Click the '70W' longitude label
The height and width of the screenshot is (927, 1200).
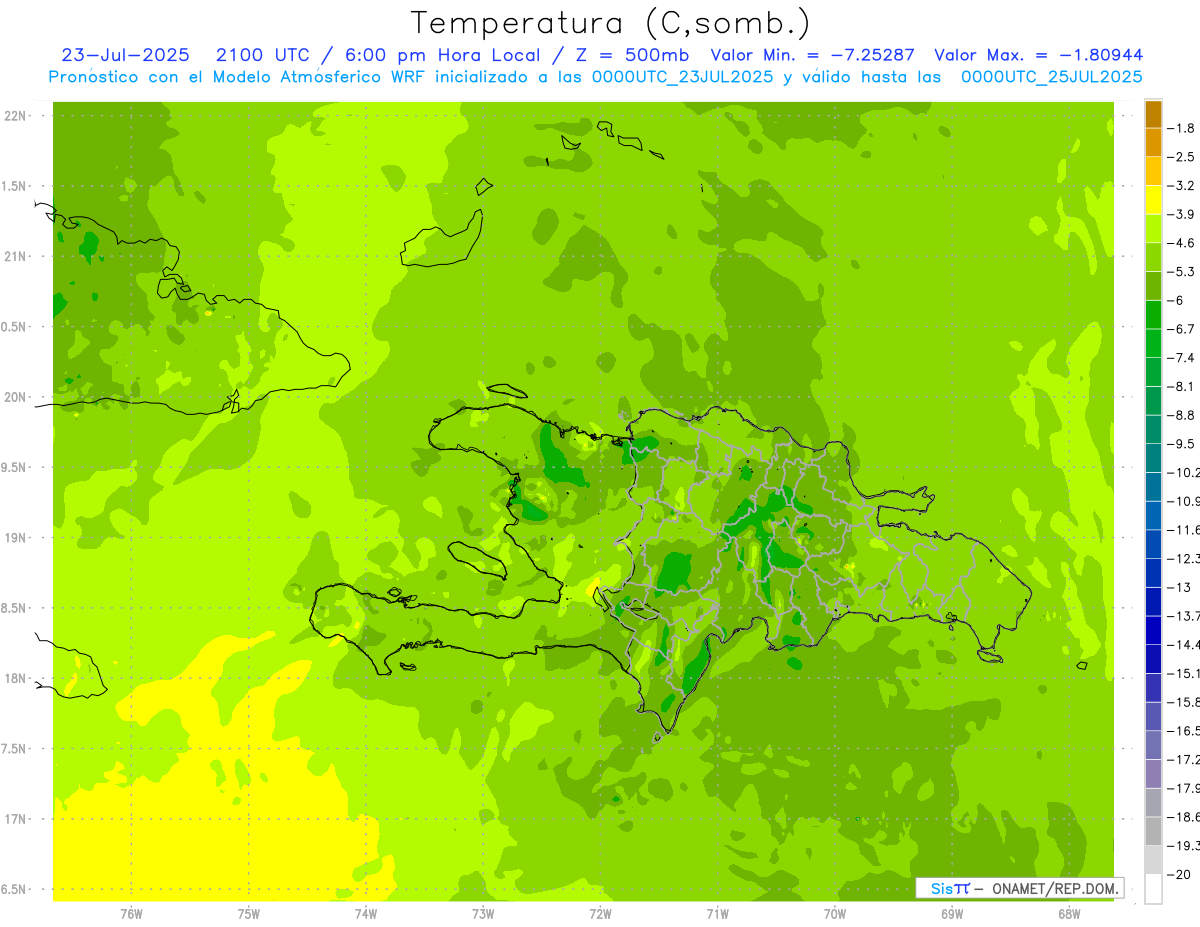coord(835,914)
